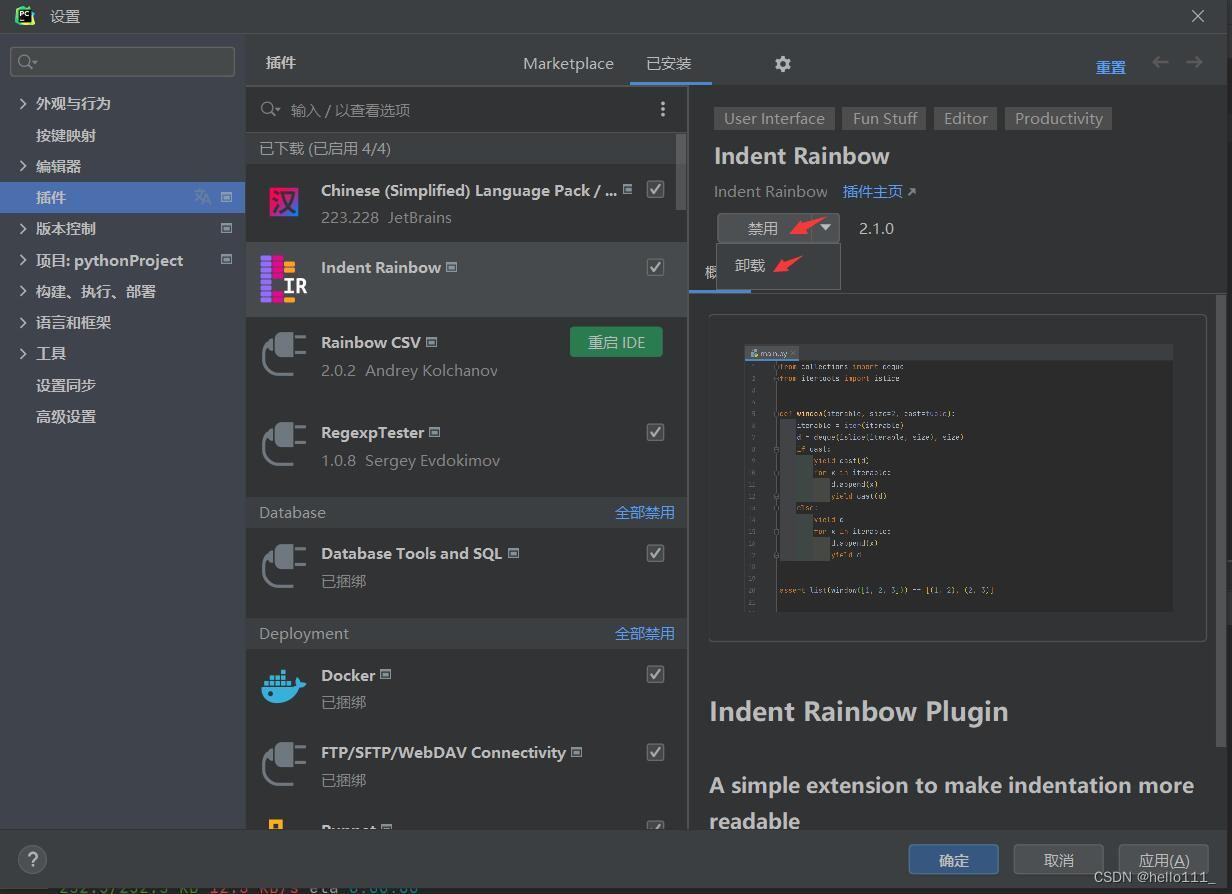Click the help question mark button
Screen dimensions: 1232x894
[32, 859]
